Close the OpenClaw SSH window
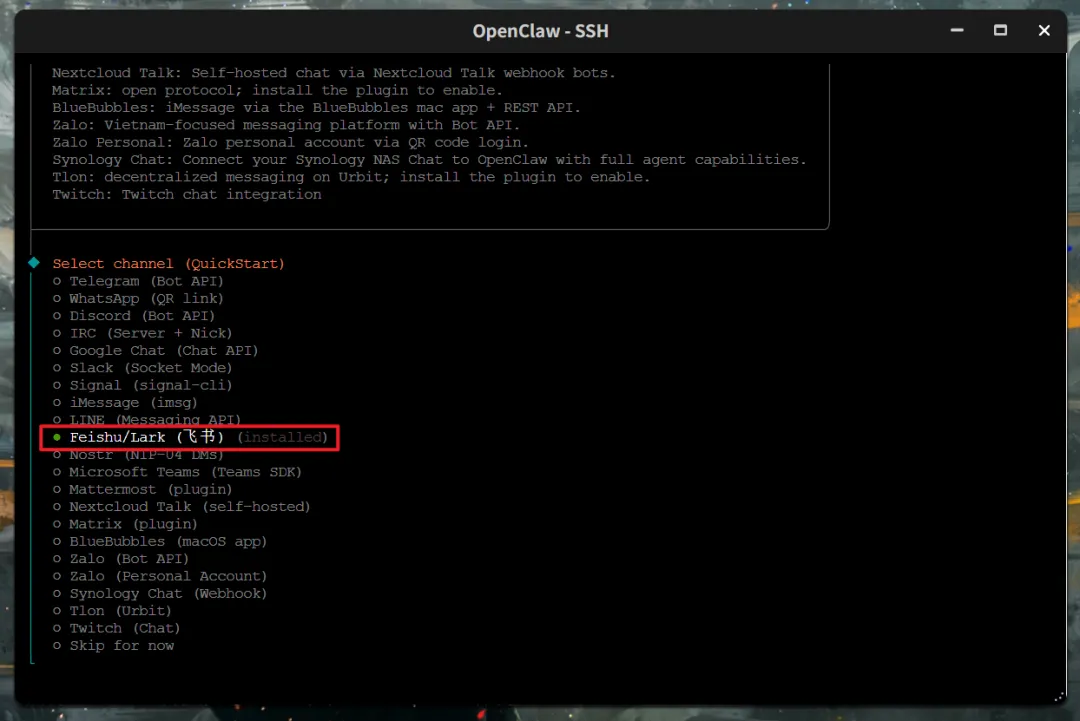The image size is (1080, 721). coord(1044,30)
